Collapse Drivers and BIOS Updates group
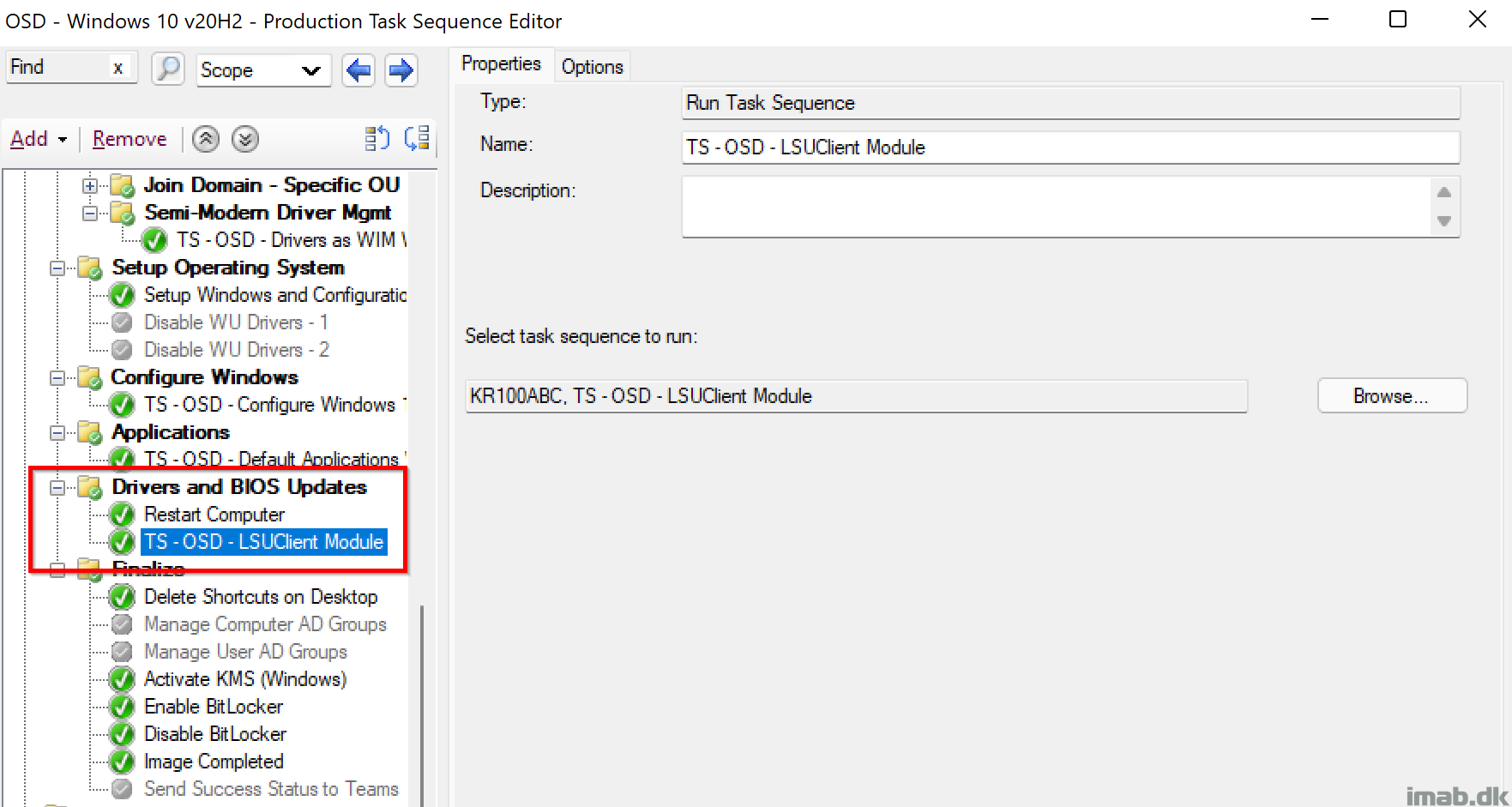The image size is (1512, 807). click(x=57, y=487)
